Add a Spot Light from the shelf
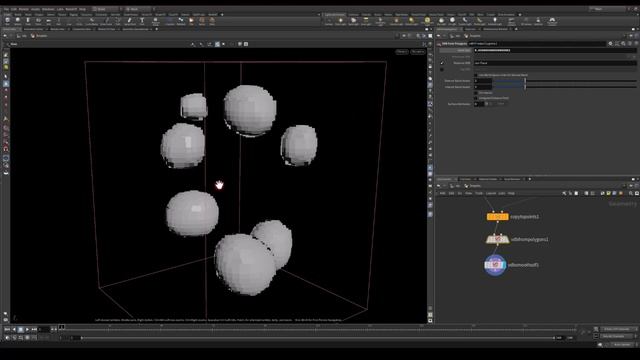Image resolution: width=640 pixels, height=360 pixels. pyautogui.click(x=353, y=21)
